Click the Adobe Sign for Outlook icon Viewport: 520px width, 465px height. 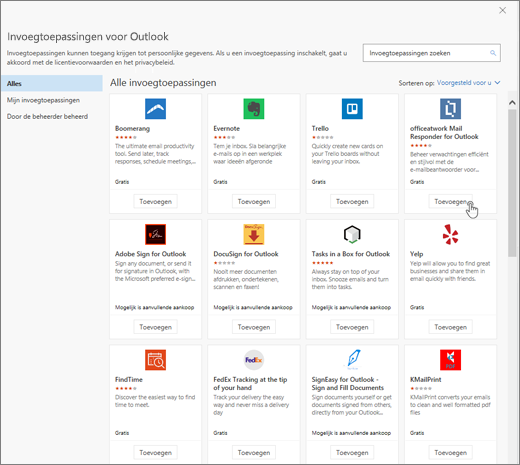(155, 234)
